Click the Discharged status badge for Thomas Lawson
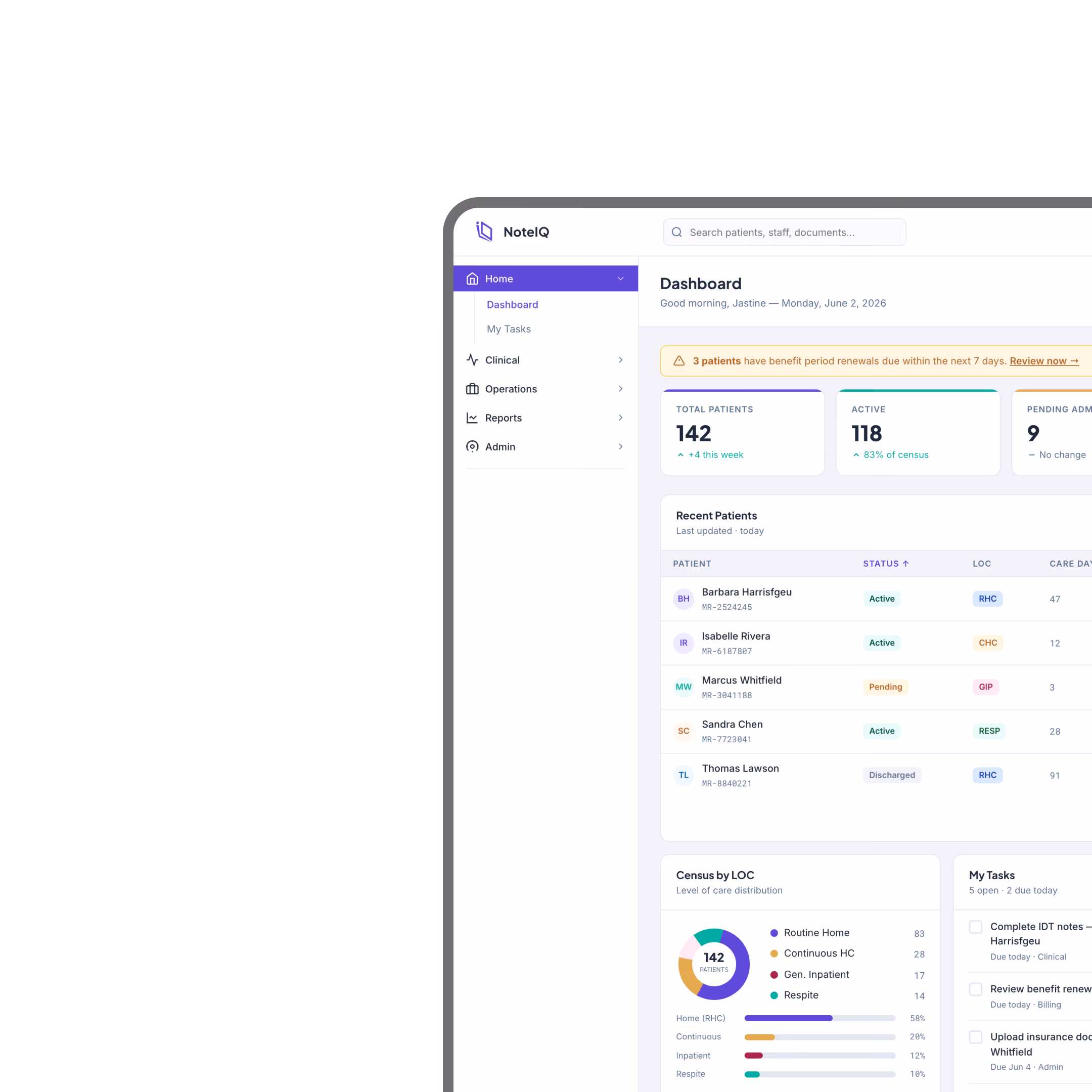This screenshot has height=1092, width=1092. click(x=892, y=775)
